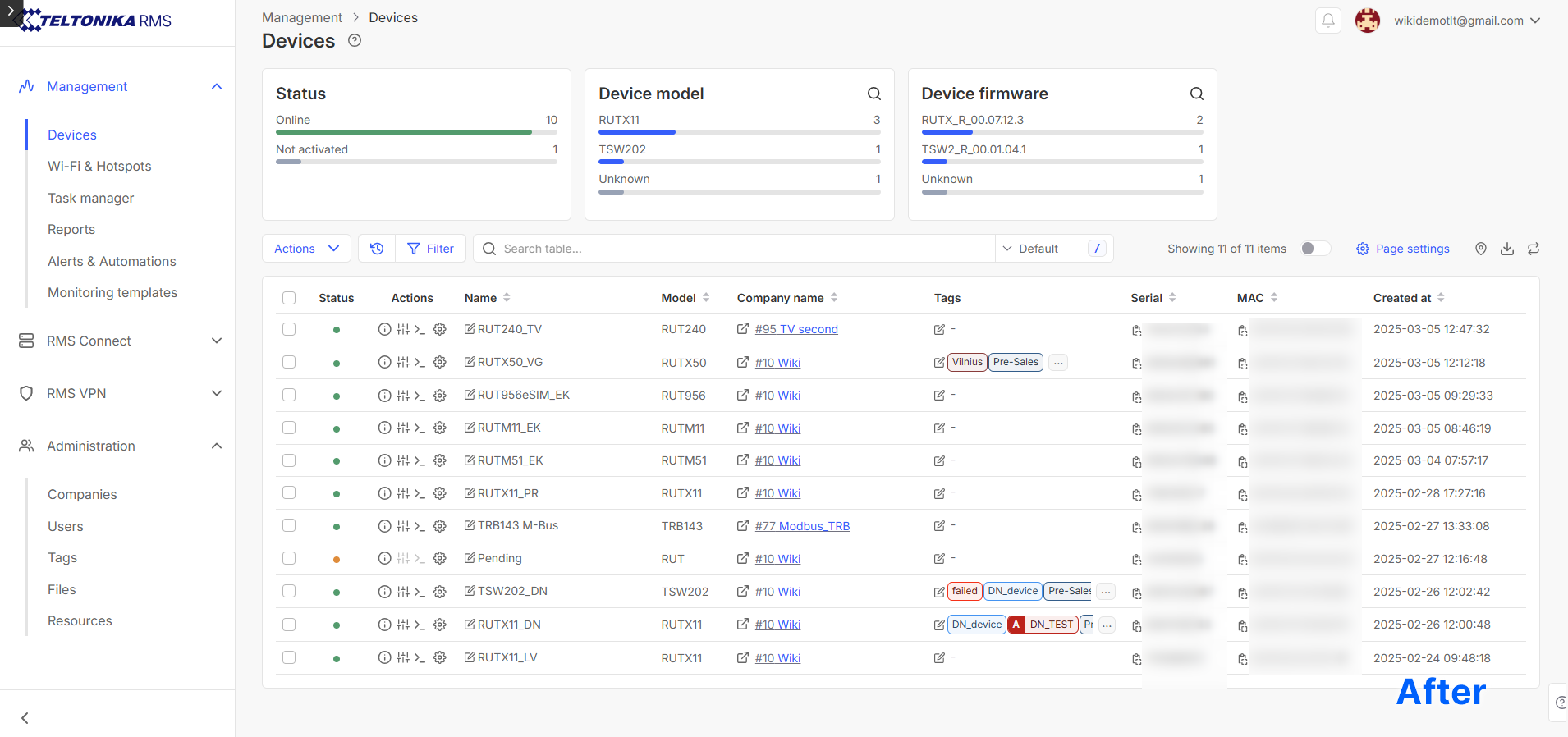Screen dimensions: 1568x737
Task: Click the download export icon
Action: click(1506, 249)
